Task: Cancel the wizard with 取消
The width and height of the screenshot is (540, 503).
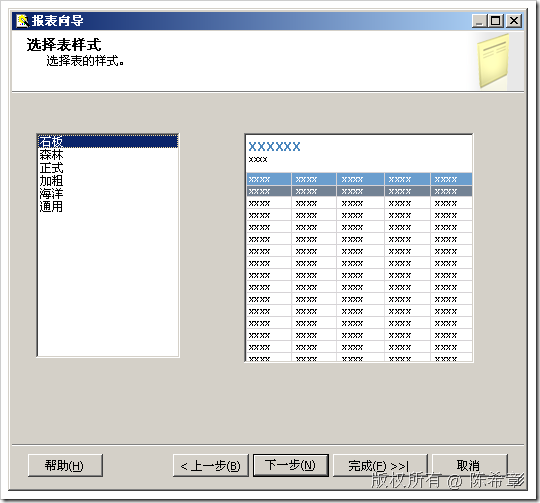Action: tap(469, 465)
